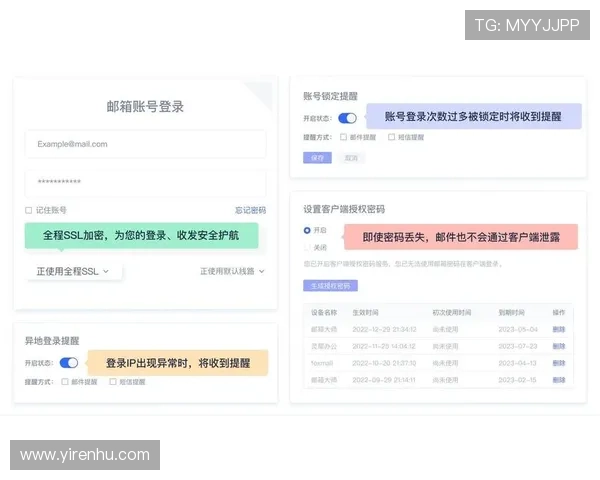Check the 记住账号 remember account checkbox
This screenshot has height=480, width=600.
coord(28,210)
